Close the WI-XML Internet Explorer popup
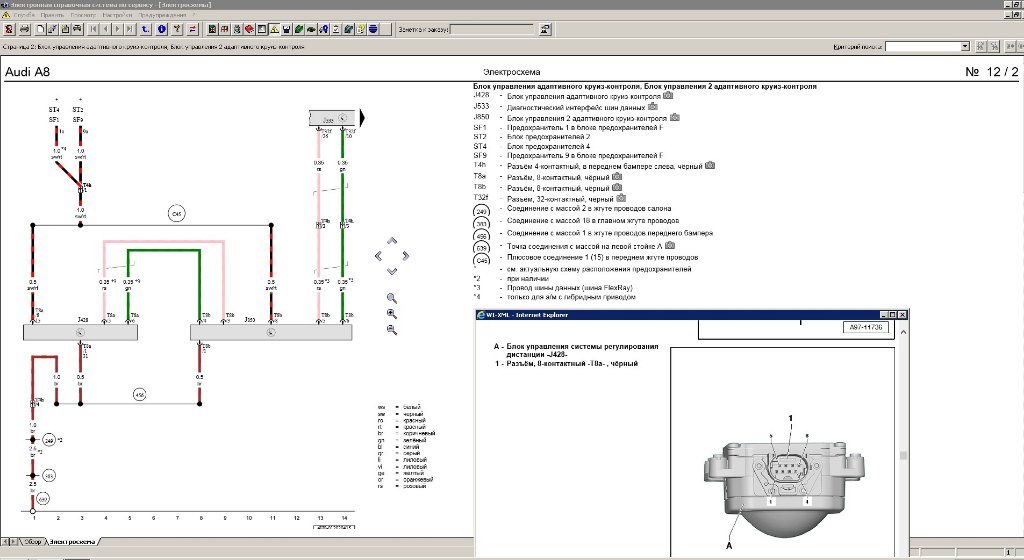The width and height of the screenshot is (1024, 560). 902,315
